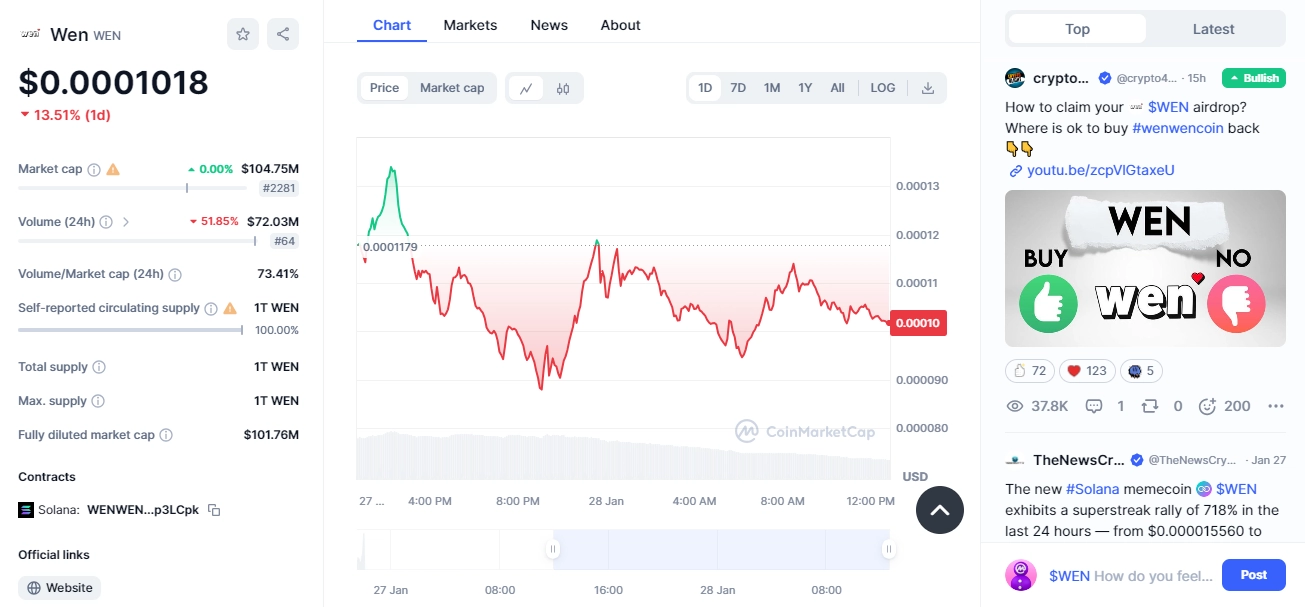This screenshot has height=607, width=1305.
Task: Switch the community feed to Latest
Action: pos(1212,29)
